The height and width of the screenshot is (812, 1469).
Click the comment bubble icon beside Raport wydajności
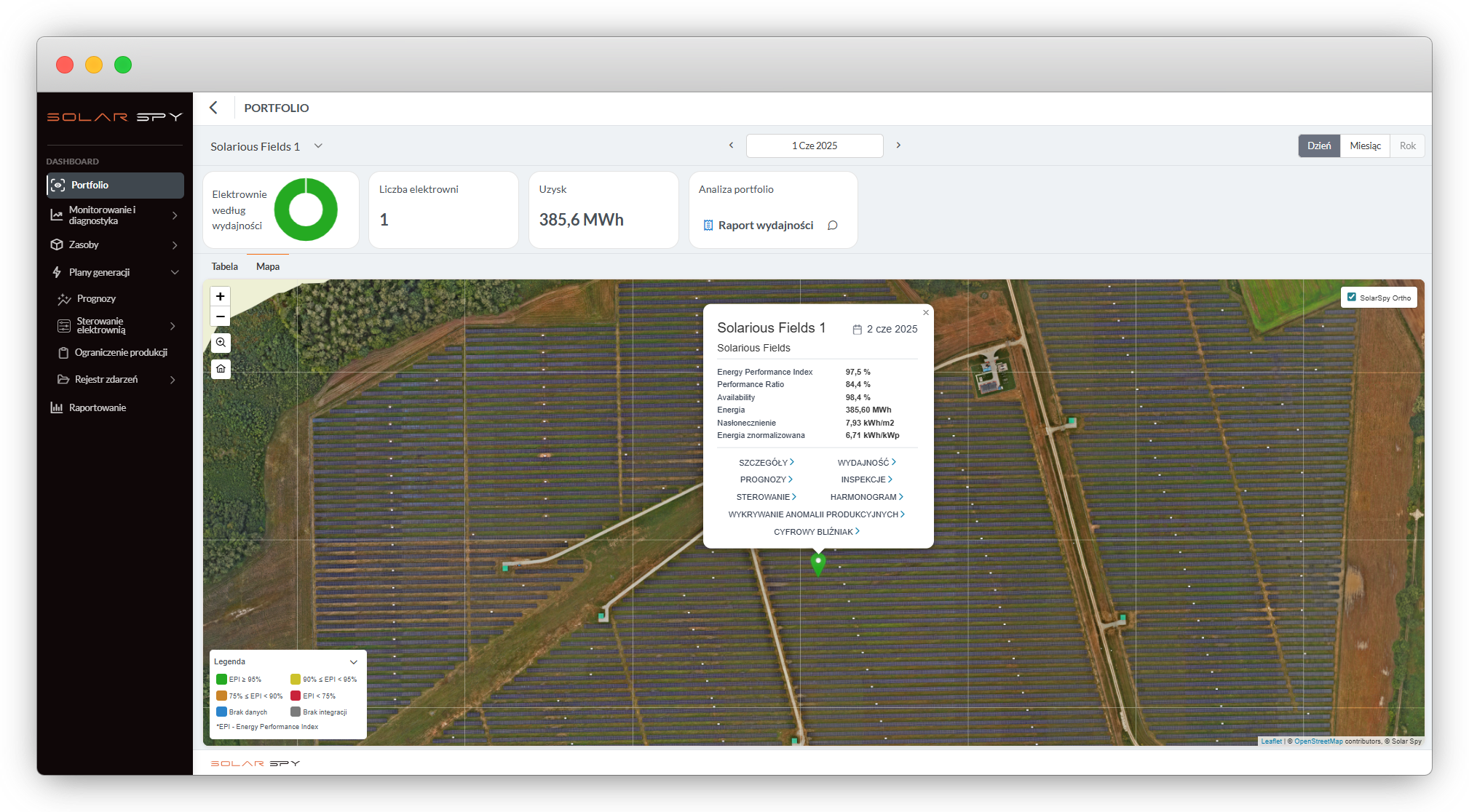[x=833, y=226]
